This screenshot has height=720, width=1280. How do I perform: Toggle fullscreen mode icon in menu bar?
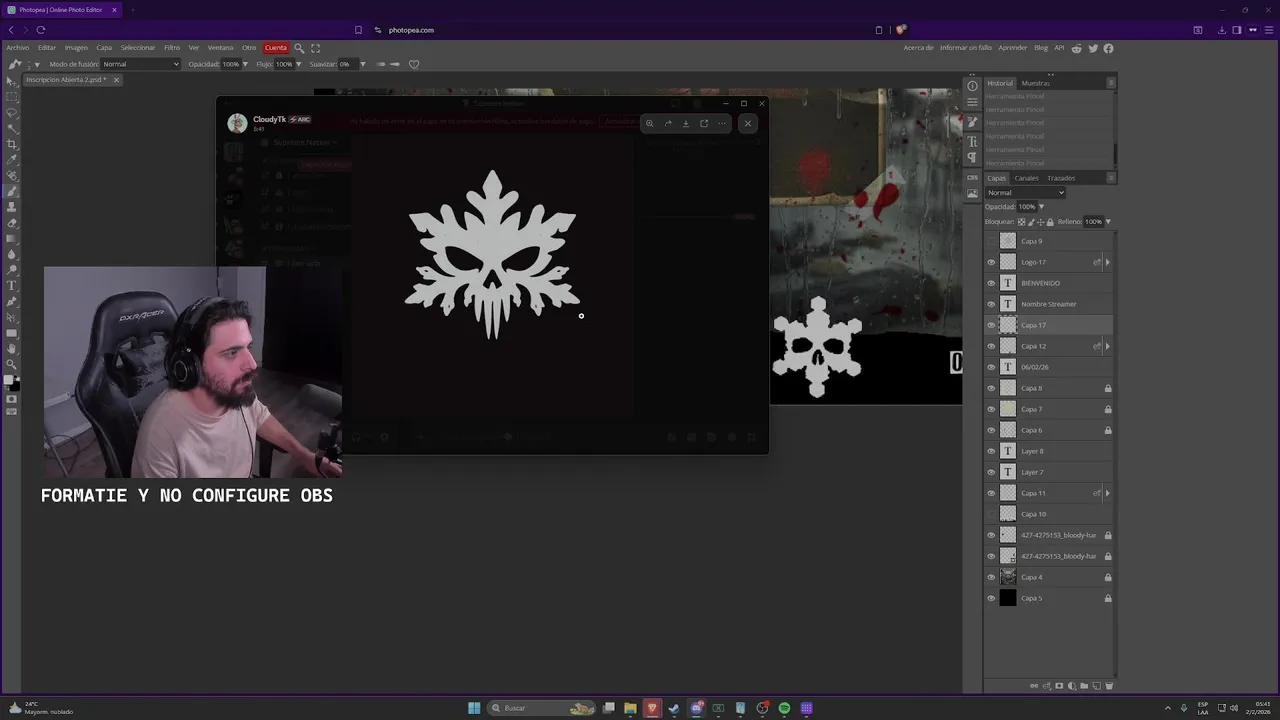316,48
